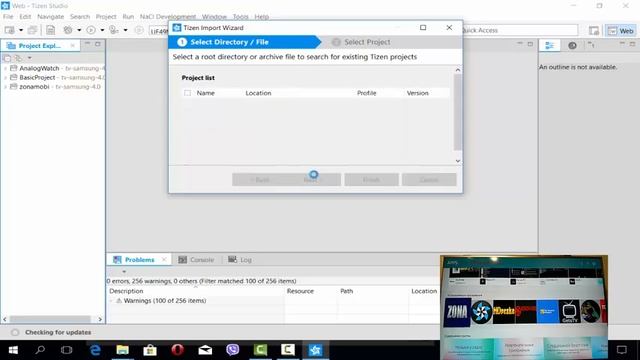The height and width of the screenshot is (360, 640).
Task: Click the Run play toolbar icon
Action: pos(91,30)
